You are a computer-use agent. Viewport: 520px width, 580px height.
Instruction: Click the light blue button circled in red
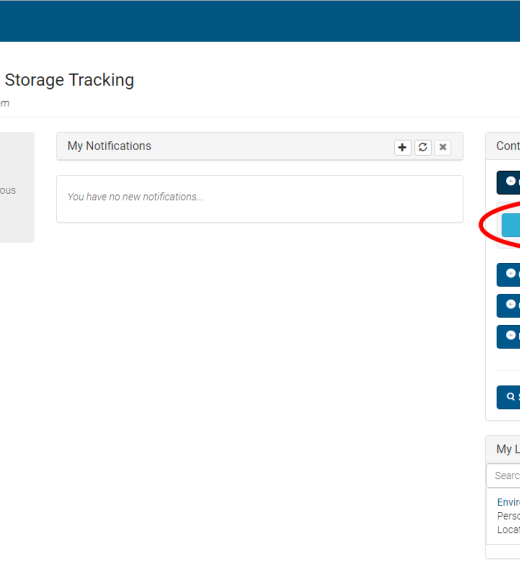[511, 225]
